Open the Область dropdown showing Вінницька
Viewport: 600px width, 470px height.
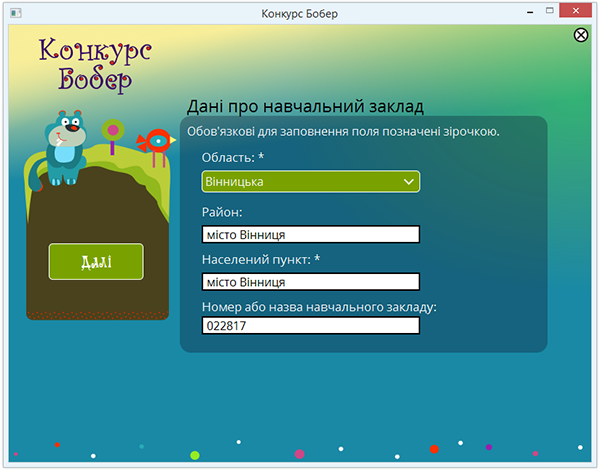pos(300,181)
